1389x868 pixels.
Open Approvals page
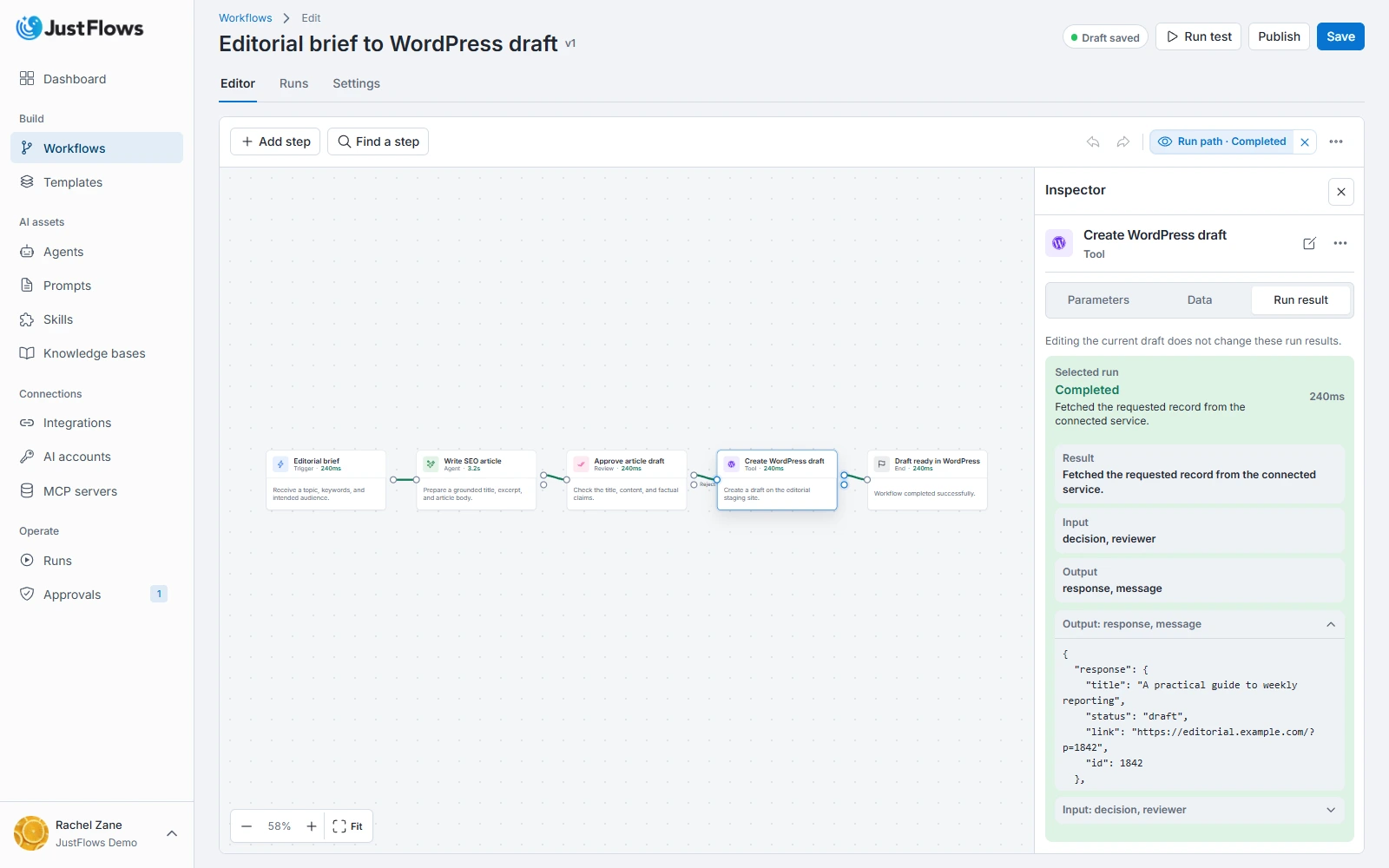(x=96, y=595)
